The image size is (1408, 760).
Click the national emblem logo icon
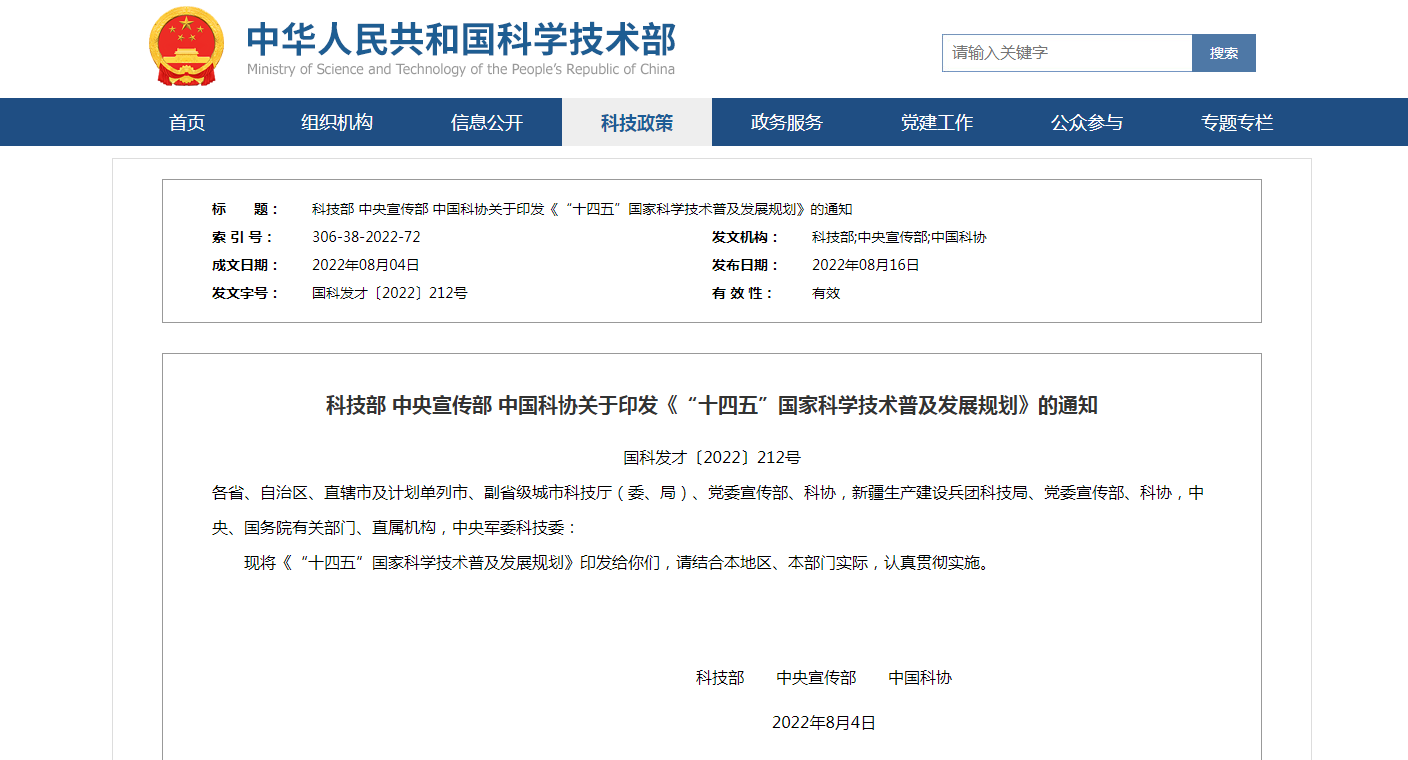(x=188, y=47)
